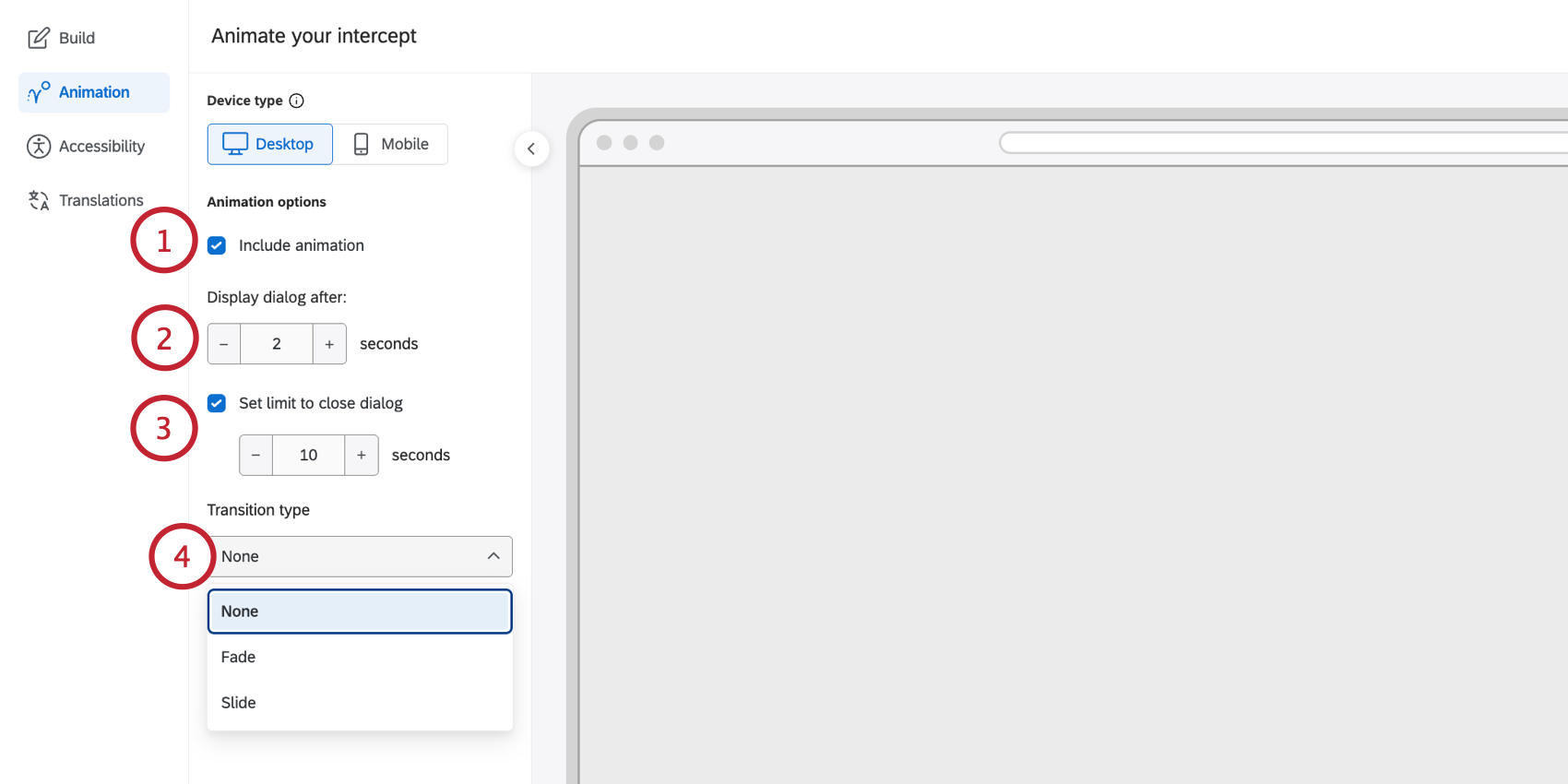Switch device type to Desktop
Image resolution: width=1568 pixels, height=784 pixels.
point(270,144)
